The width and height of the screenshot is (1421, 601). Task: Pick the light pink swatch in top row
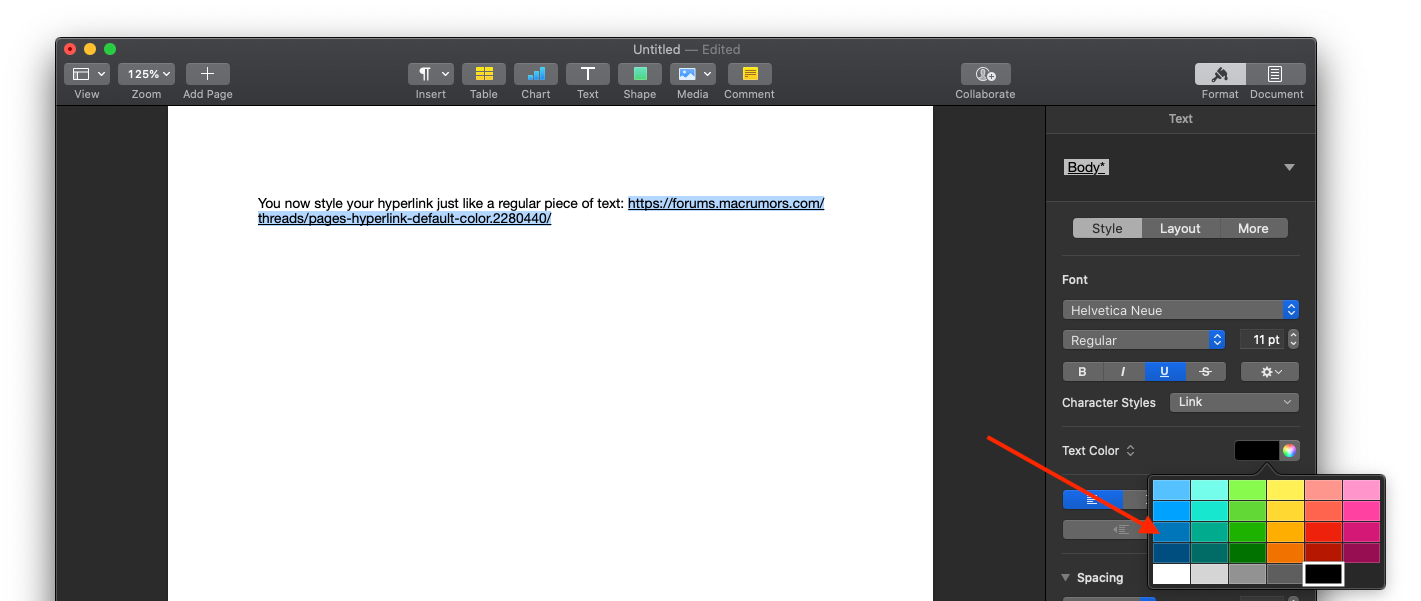1361,490
